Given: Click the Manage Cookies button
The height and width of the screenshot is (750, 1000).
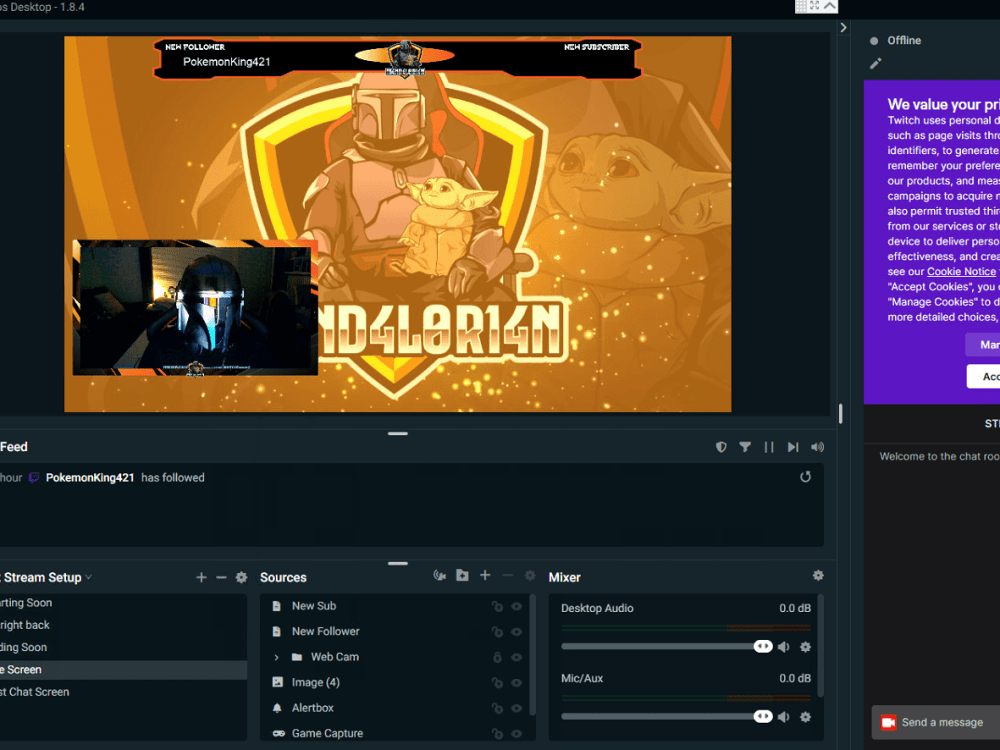Looking at the screenshot, I should coord(983,345).
